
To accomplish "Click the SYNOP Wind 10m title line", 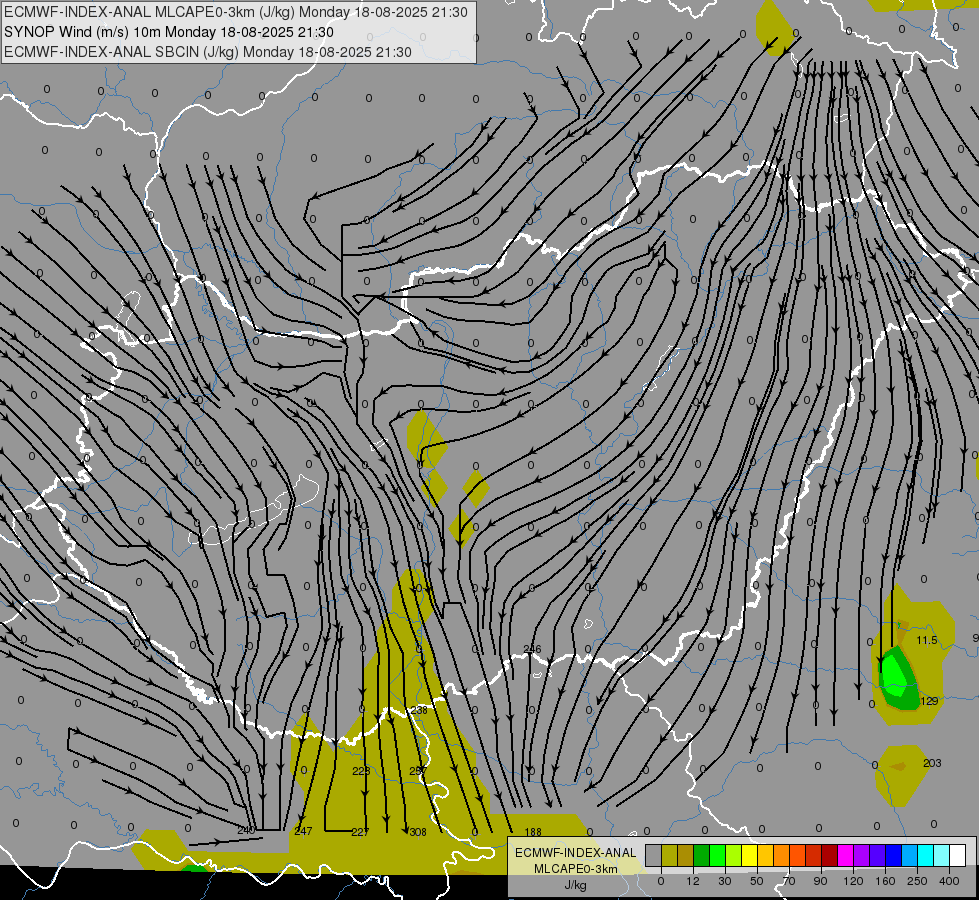I will point(169,32).
